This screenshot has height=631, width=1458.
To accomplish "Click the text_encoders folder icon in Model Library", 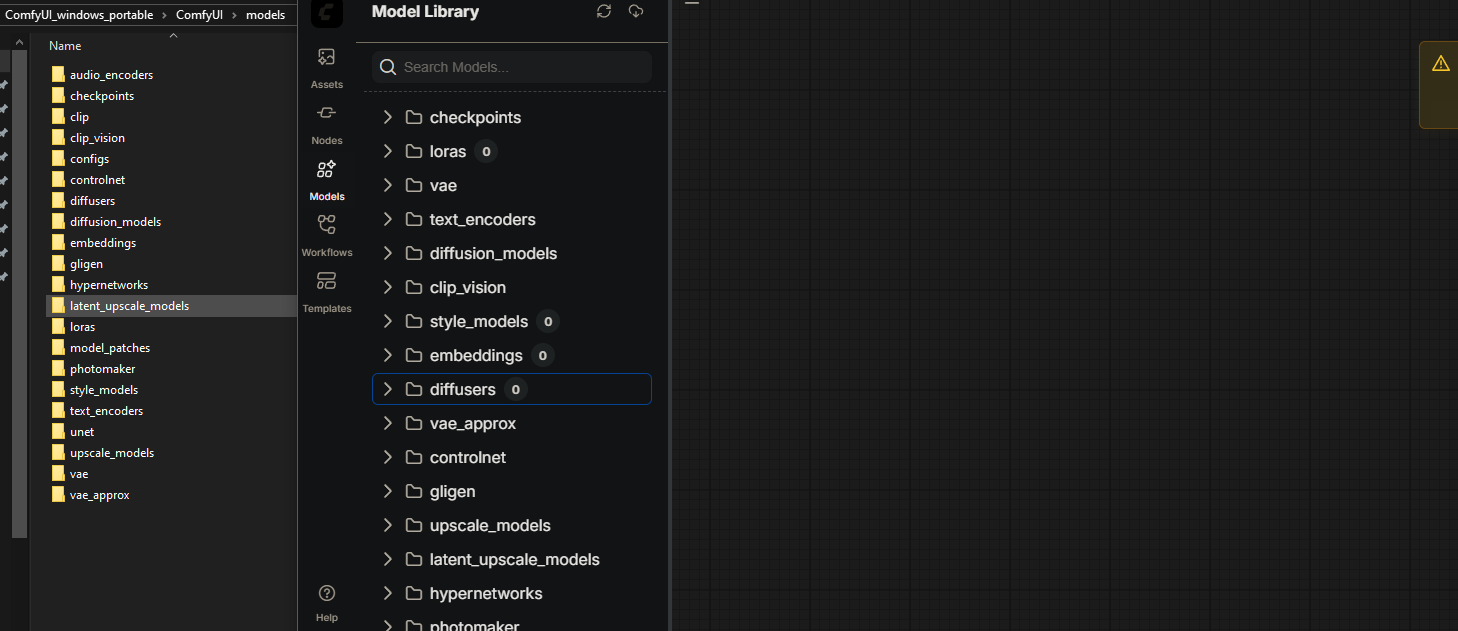I will click(x=414, y=219).
